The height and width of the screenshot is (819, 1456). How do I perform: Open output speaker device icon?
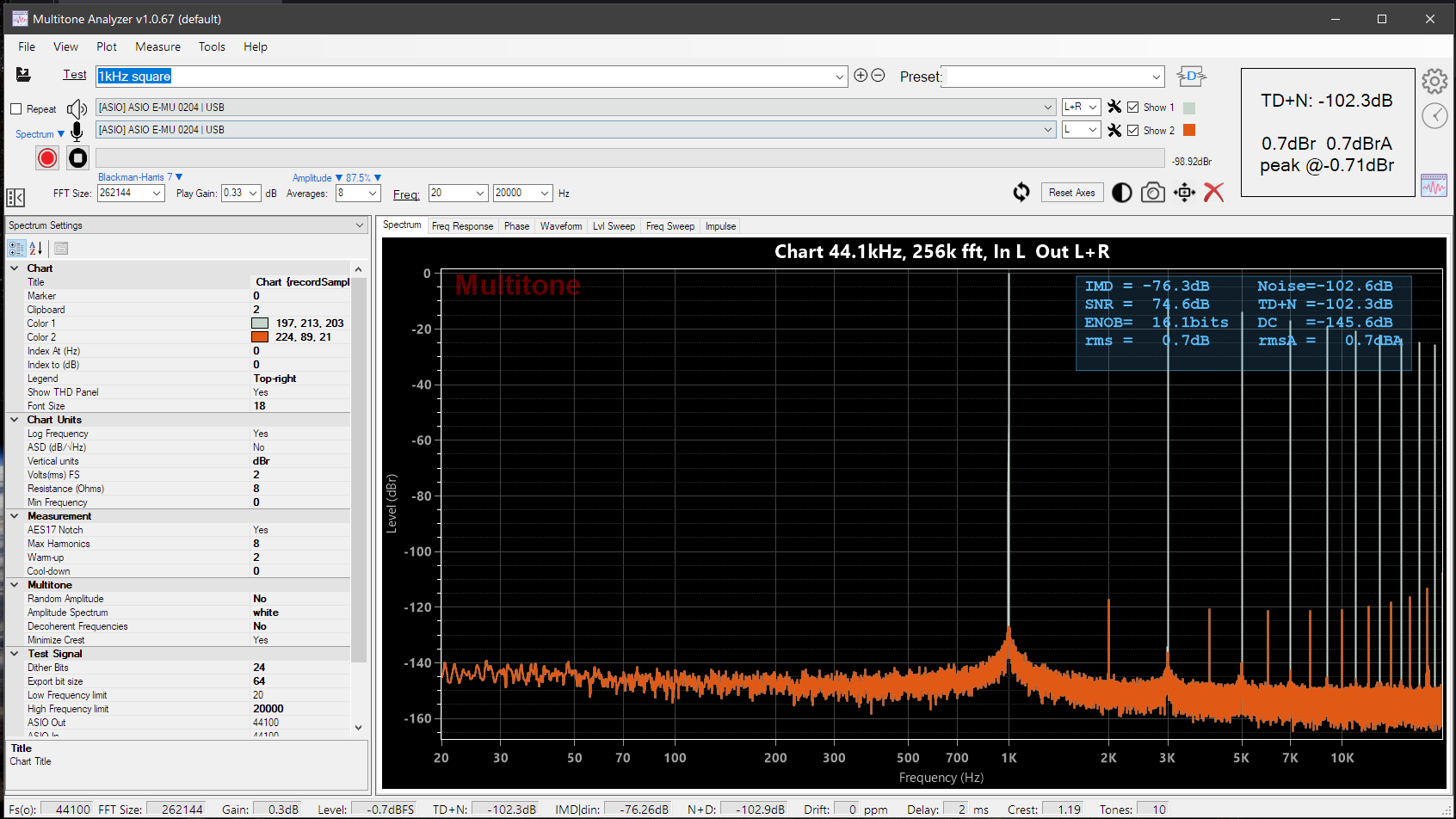point(77,108)
